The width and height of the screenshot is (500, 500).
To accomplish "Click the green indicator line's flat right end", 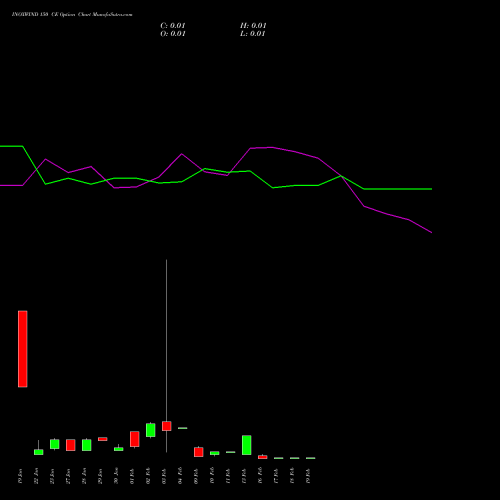I will (x=398, y=189).
